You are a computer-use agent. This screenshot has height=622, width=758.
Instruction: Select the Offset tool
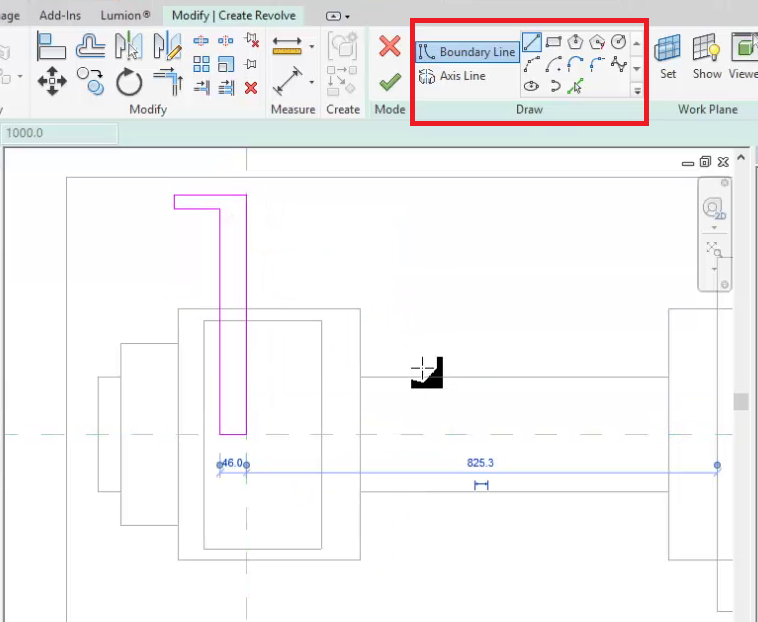90,46
